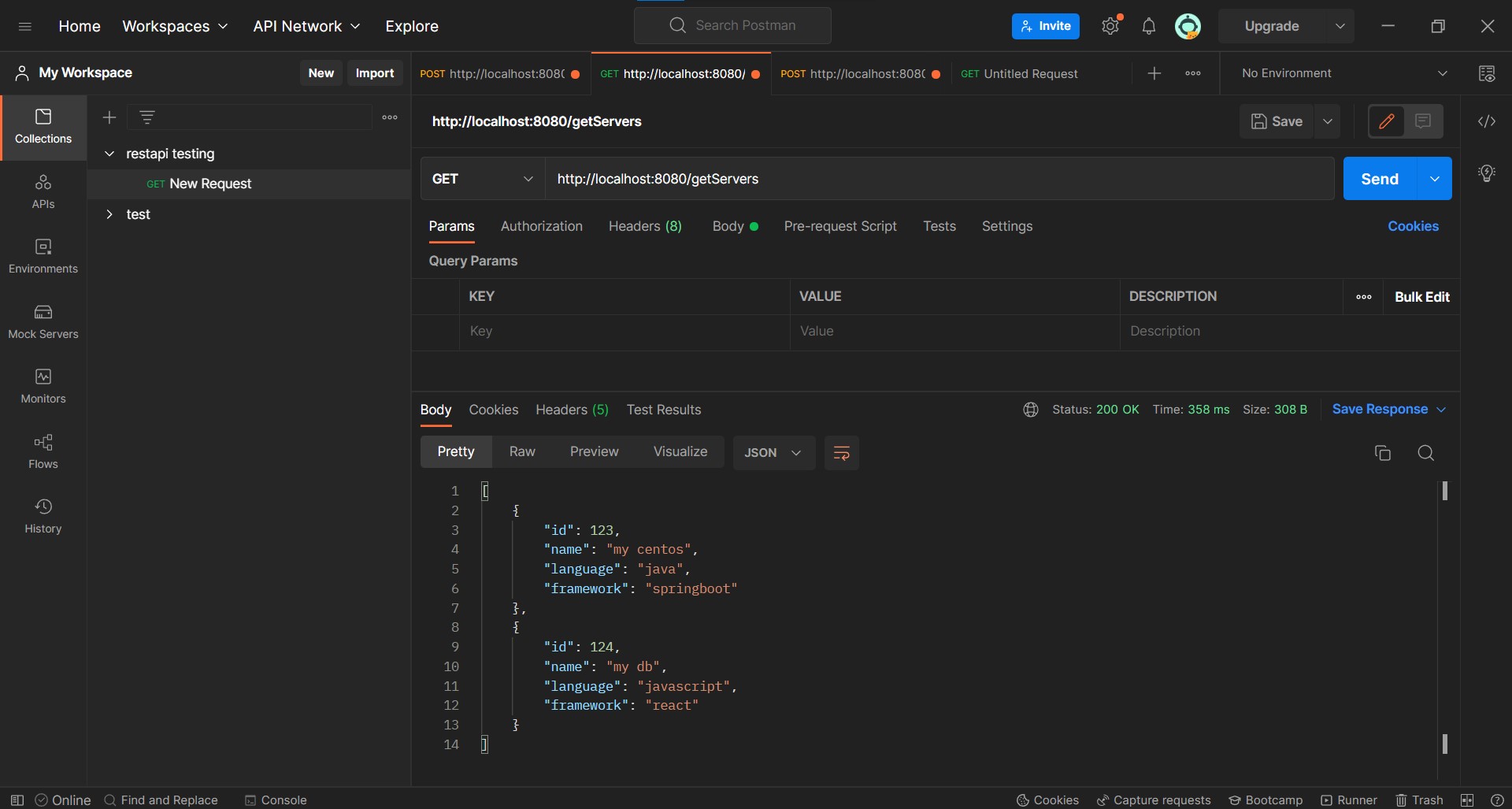Open the notifications bell
This screenshot has width=1512, height=809.
[x=1149, y=26]
